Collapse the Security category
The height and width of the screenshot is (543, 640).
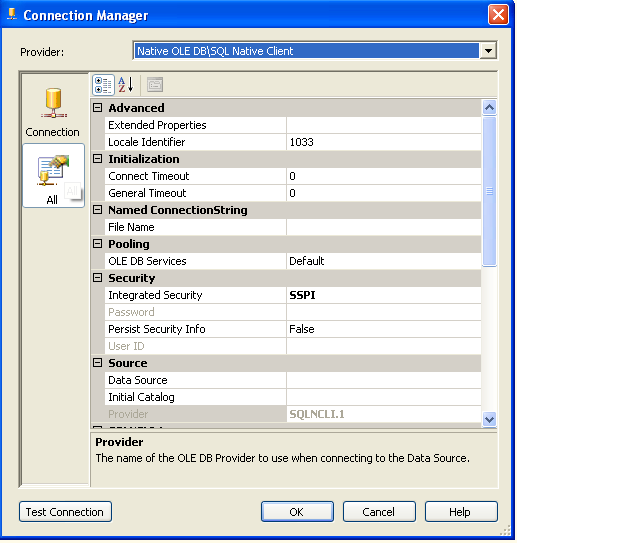click(97, 278)
